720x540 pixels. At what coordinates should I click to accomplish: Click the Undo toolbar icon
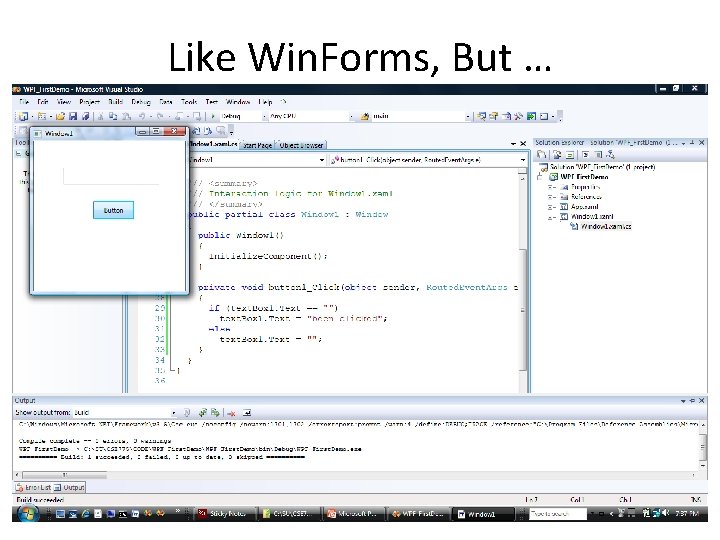tap(142, 117)
